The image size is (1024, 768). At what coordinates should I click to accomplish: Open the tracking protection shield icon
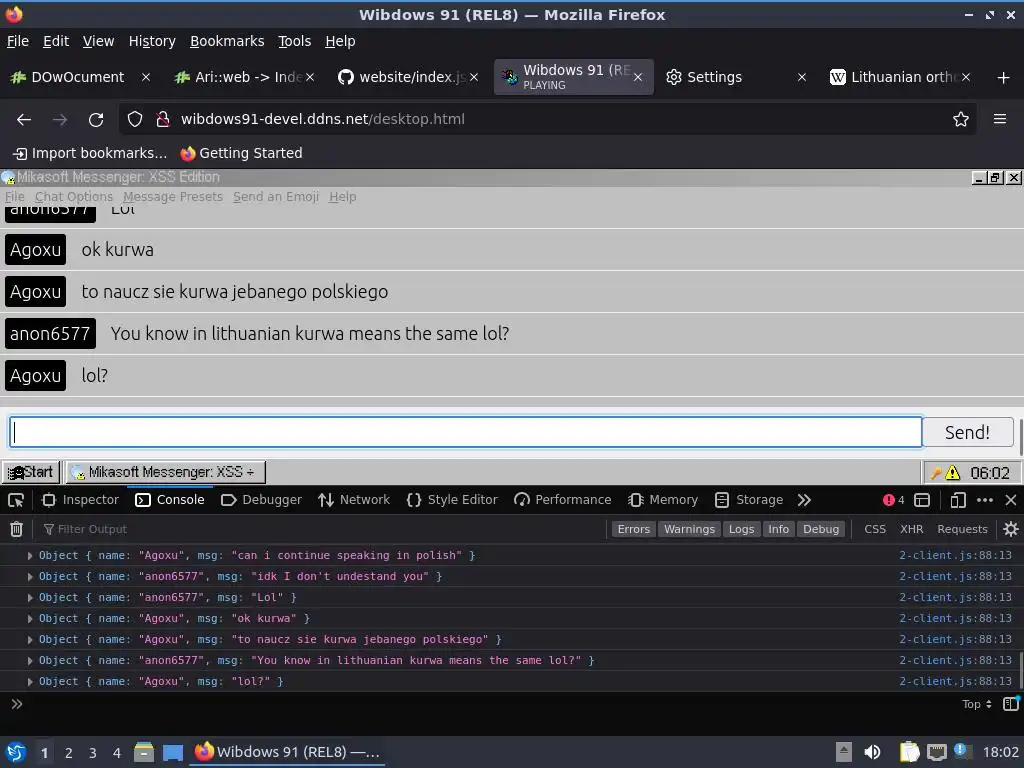[x=135, y=120]
